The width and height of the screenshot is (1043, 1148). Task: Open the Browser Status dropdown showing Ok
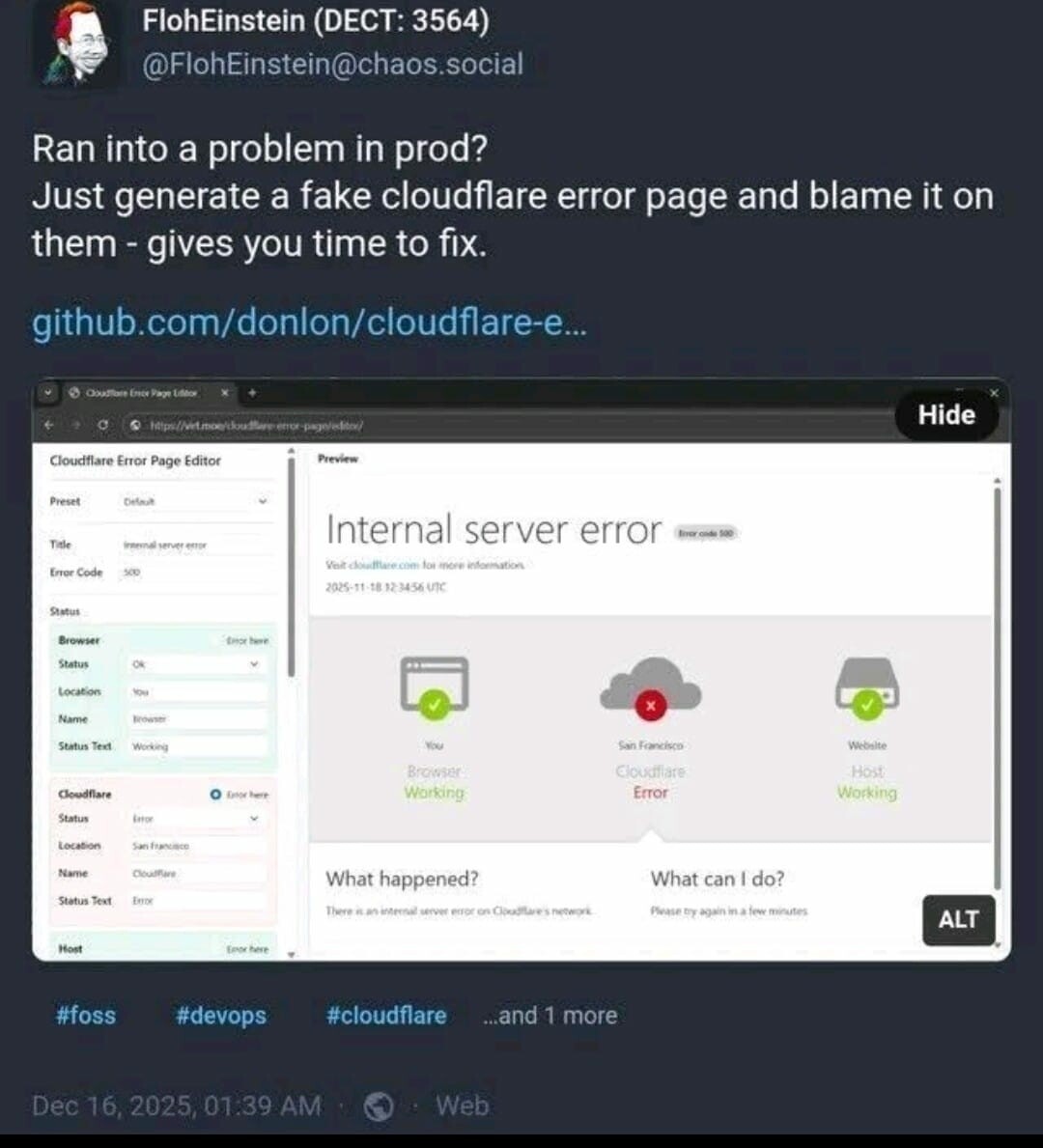point(195,664)
